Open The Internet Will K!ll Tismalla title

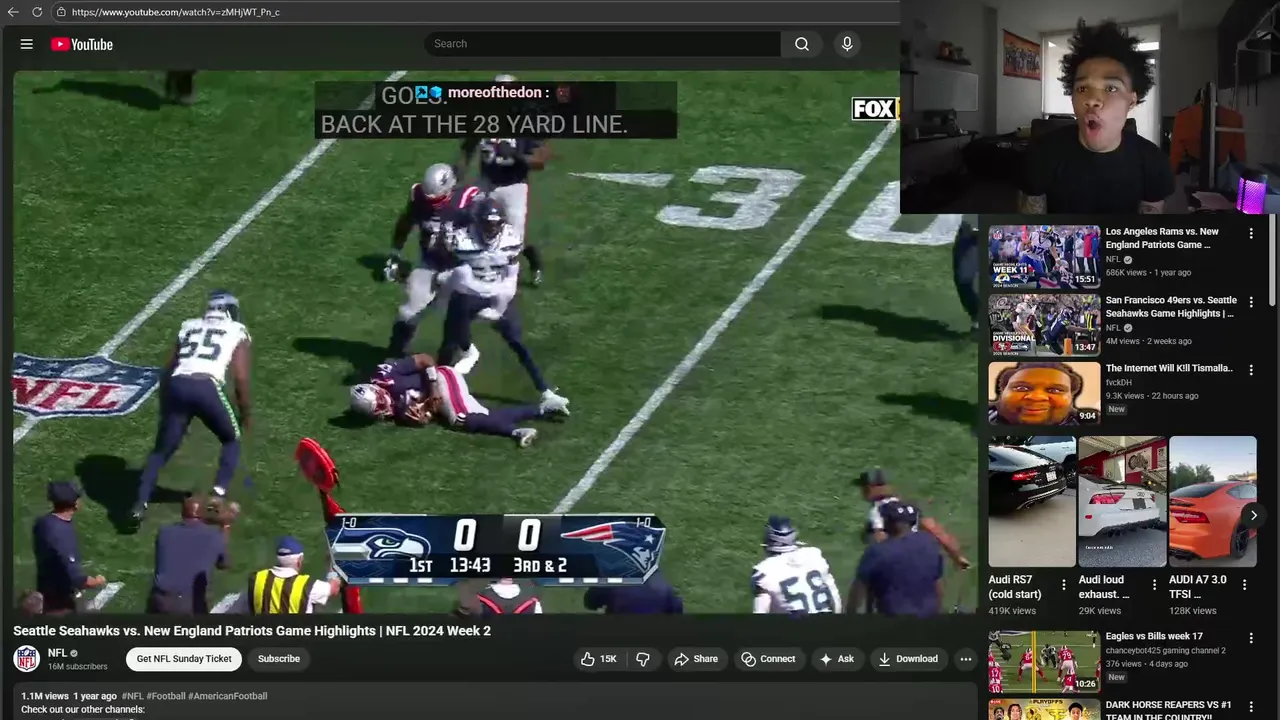point(1169,368)
